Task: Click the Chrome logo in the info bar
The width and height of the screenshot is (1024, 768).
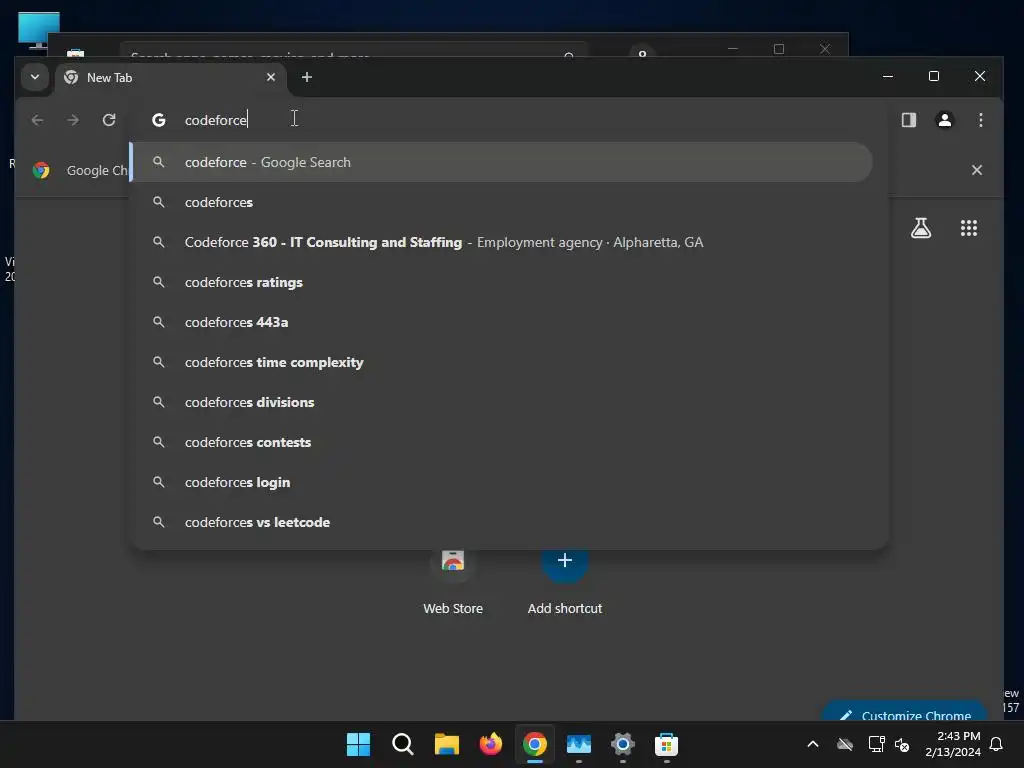Action: pos(41,170)
